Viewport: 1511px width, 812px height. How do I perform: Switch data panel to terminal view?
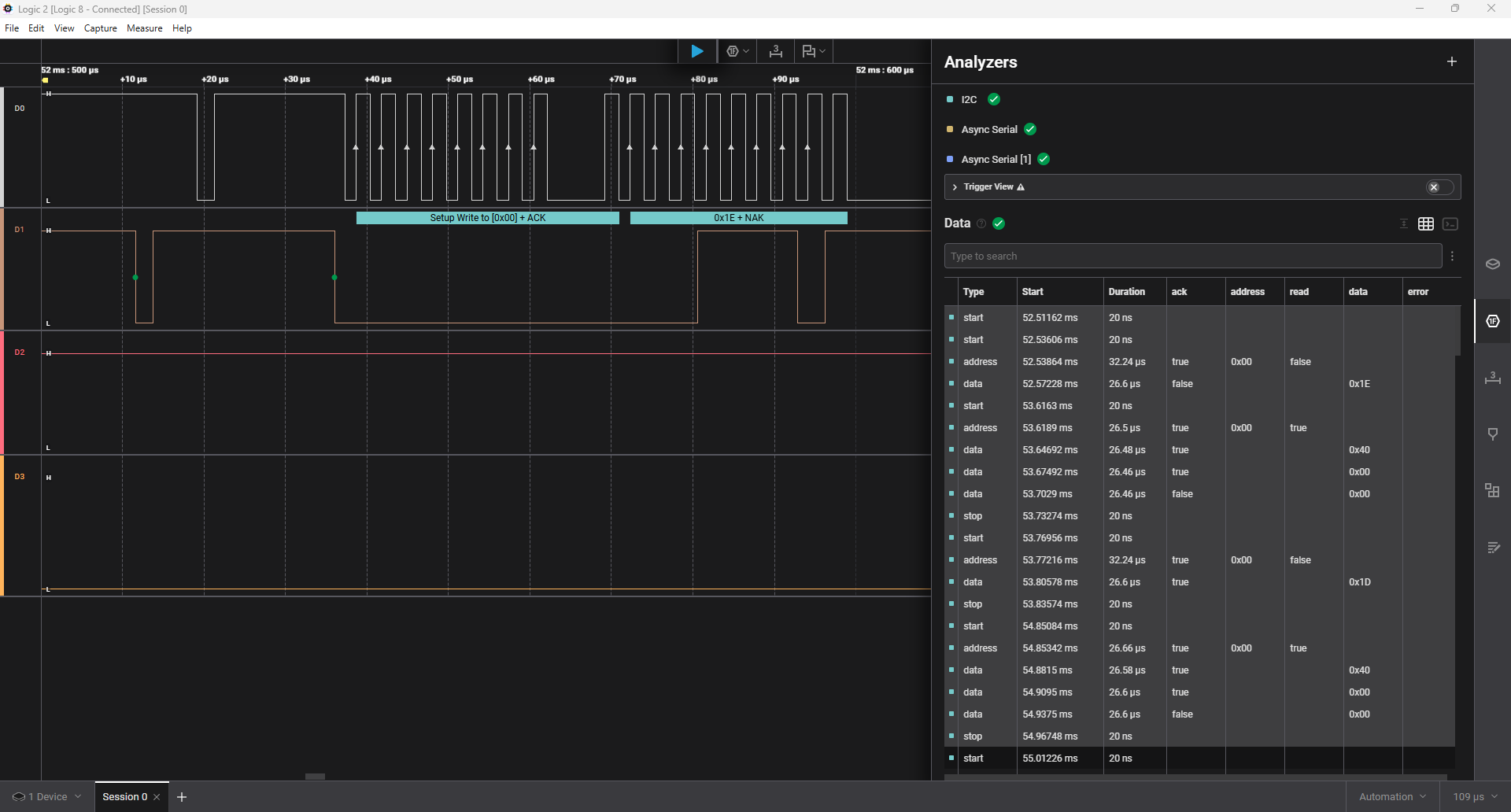tap(1450, 224)
